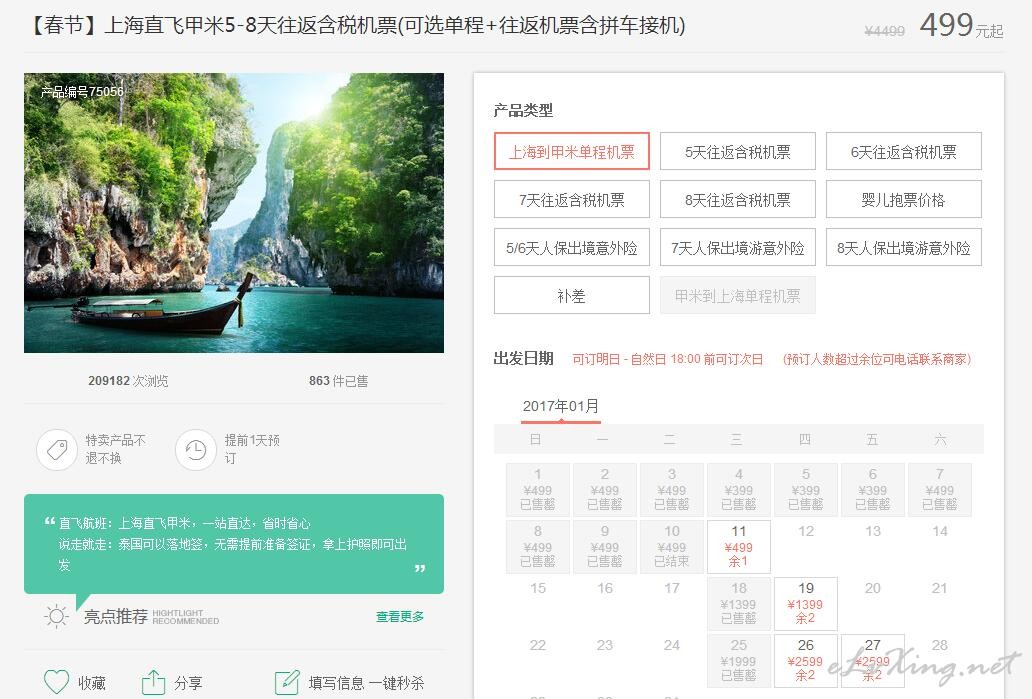Select 6天往返含税机票 option
The width and height of the screenshot is (1032, 699).
904,151
